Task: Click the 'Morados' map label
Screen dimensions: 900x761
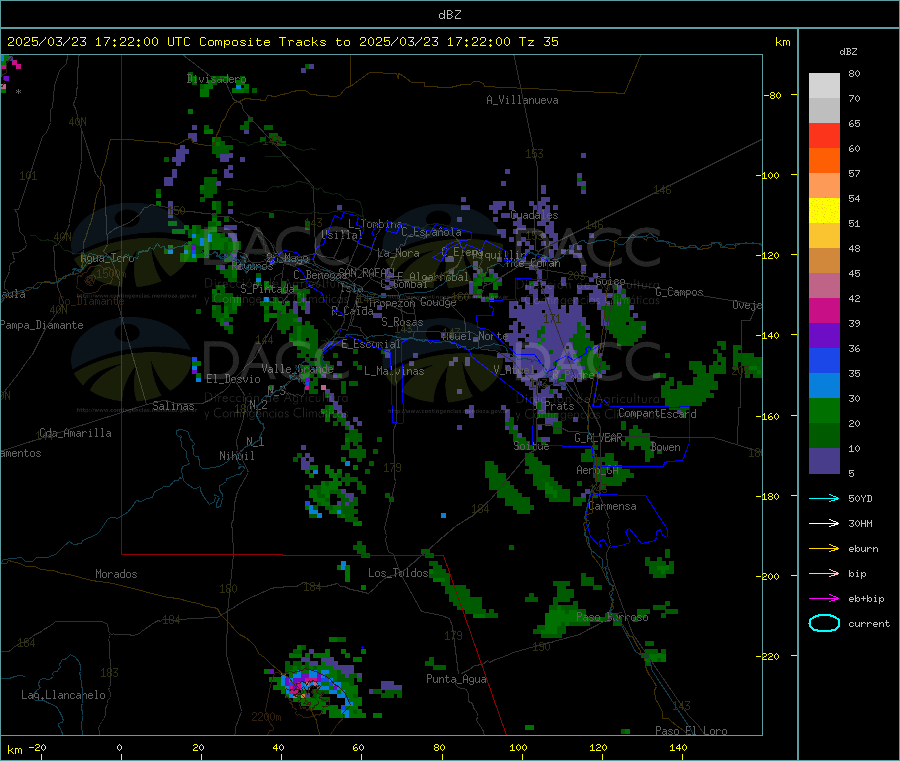Action: (x=116, y=574)
